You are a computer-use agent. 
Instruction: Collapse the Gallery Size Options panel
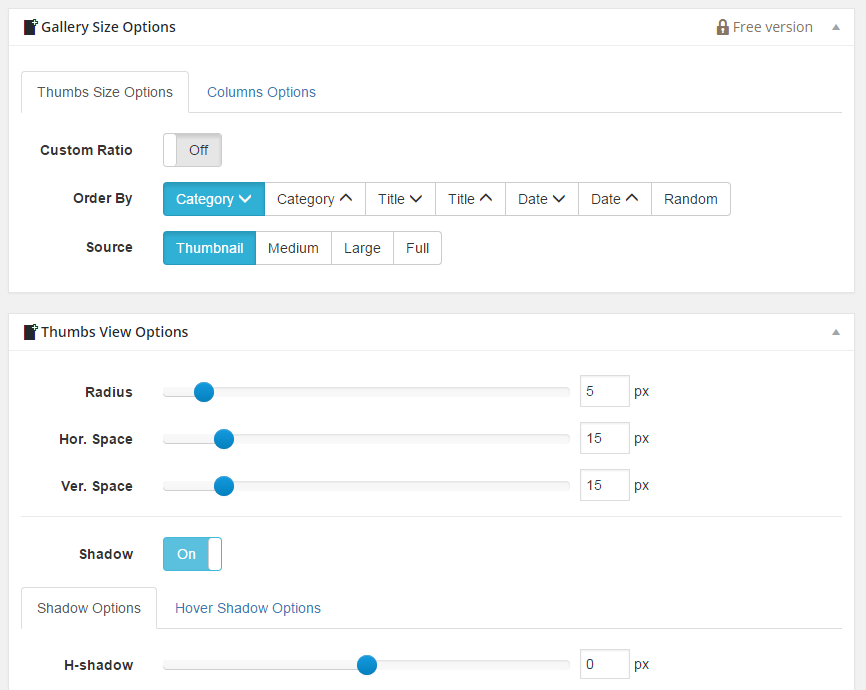(x=836, y=27)
